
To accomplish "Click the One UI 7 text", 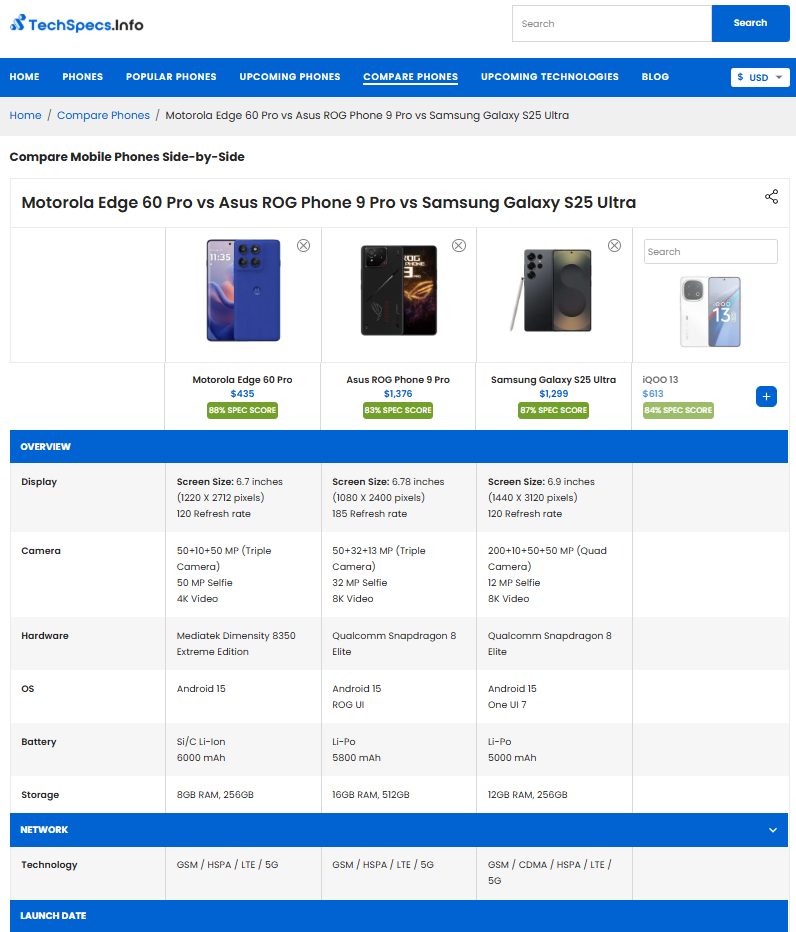I will point(507,705).
